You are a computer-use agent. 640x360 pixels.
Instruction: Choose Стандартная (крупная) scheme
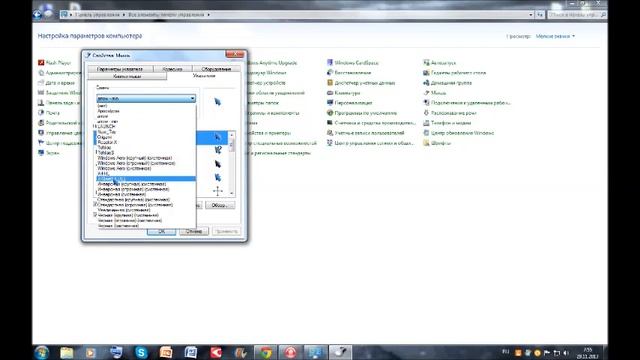click(x=146, y=200)
